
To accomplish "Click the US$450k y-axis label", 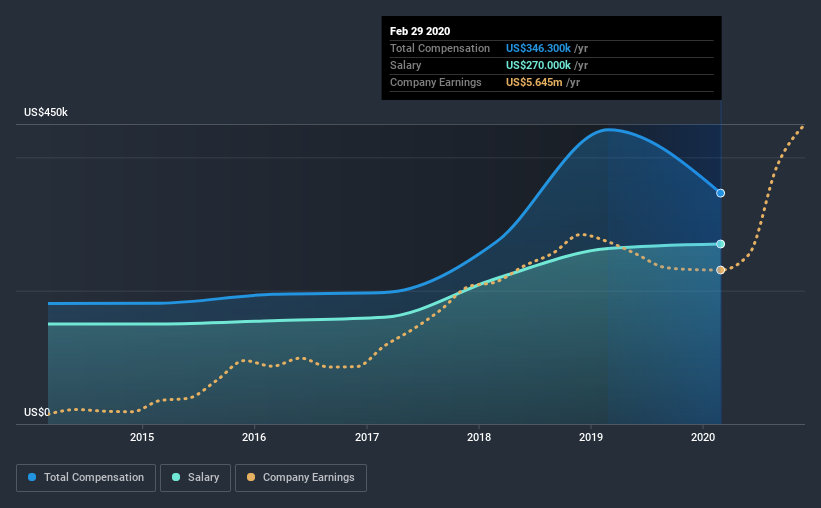I will point(46,113).
